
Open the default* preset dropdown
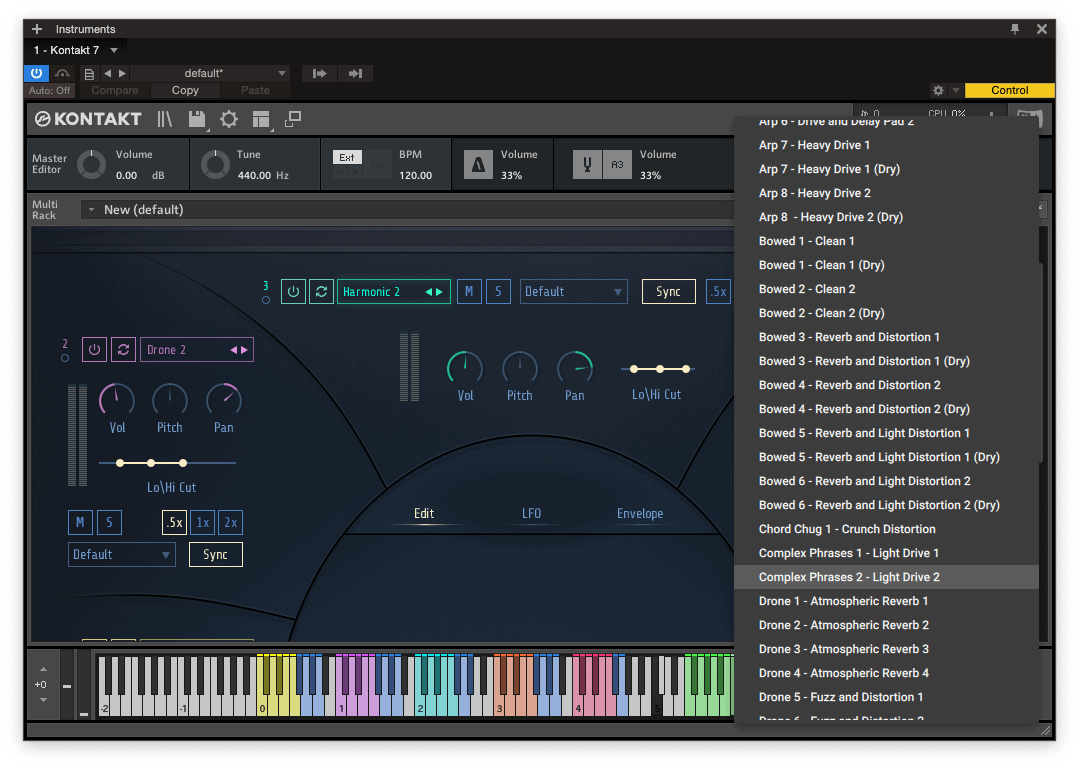point(210,73)
